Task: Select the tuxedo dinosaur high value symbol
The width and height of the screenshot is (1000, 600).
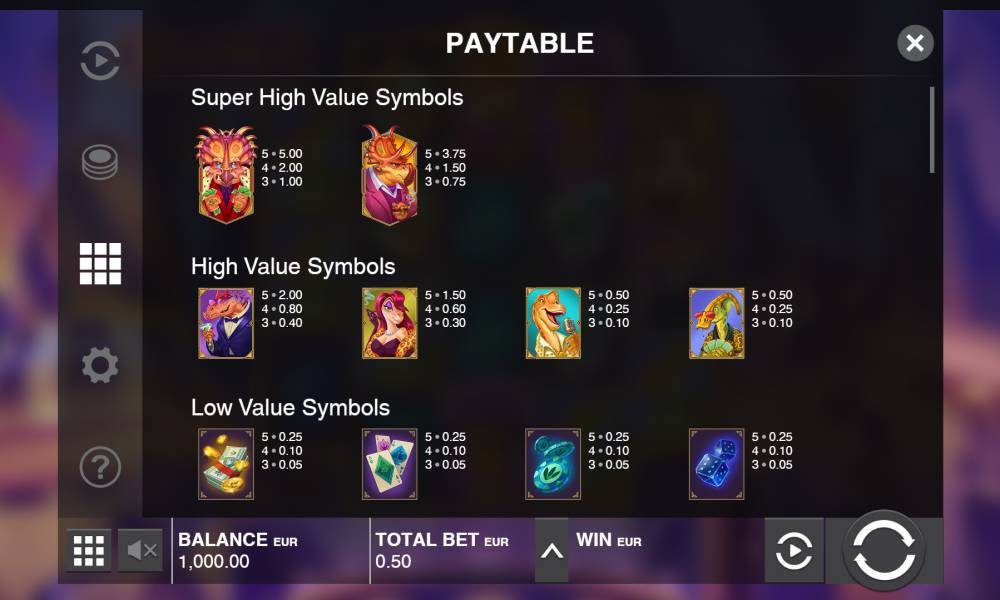Action: 226,323
